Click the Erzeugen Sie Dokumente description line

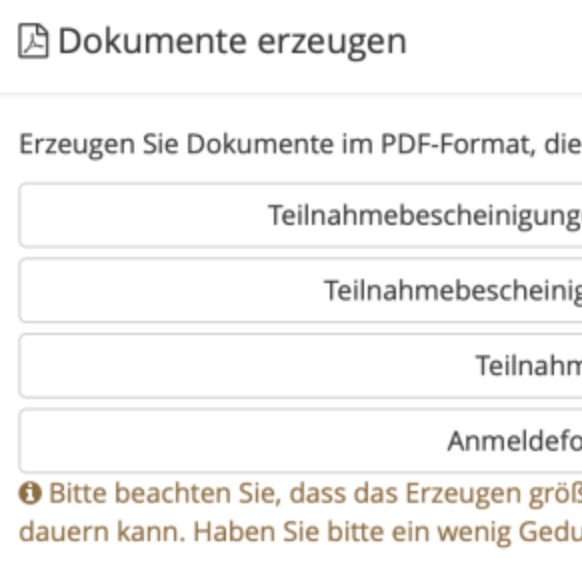pyautogui.click(x=300, y=145)
